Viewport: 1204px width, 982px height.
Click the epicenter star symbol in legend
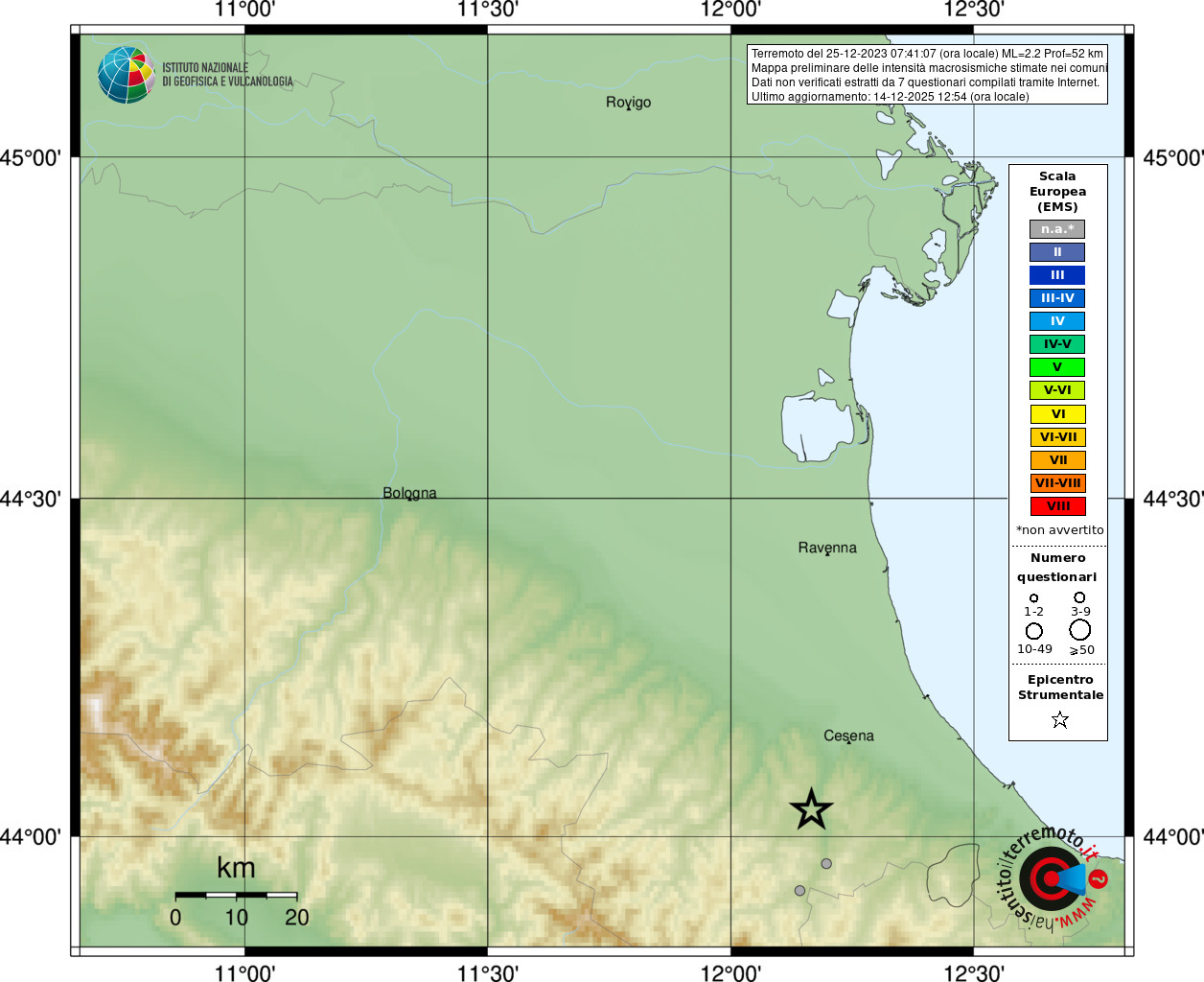(1059, 719)
